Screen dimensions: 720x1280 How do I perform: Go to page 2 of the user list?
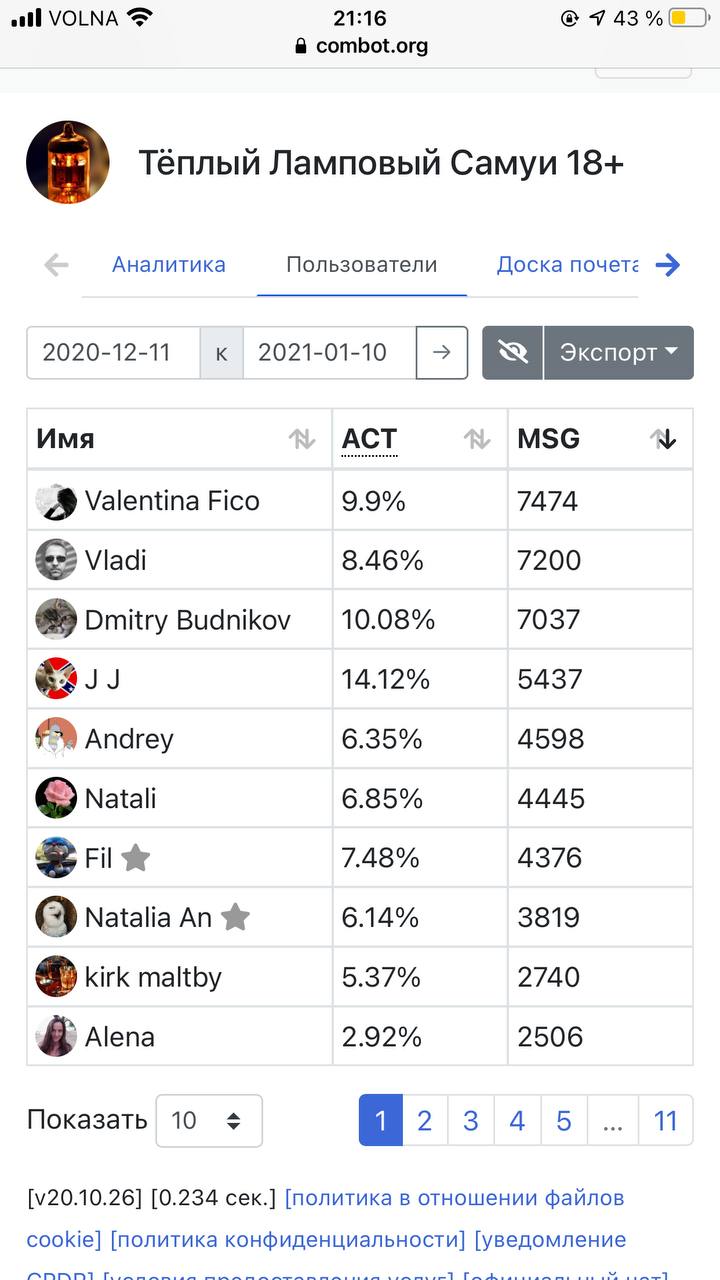pyautogui.click(x=424, y=1120)
